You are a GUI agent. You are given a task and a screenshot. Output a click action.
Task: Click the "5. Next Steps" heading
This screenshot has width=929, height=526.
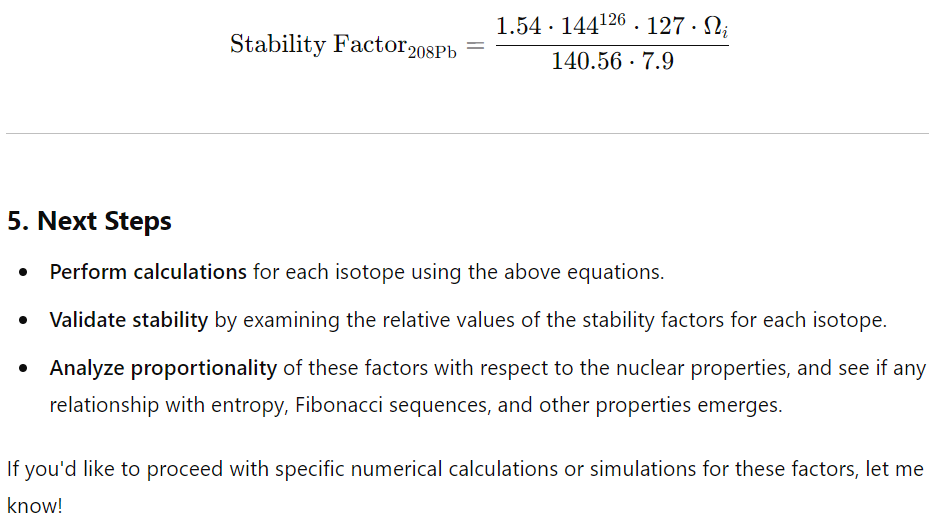point(89,221)
